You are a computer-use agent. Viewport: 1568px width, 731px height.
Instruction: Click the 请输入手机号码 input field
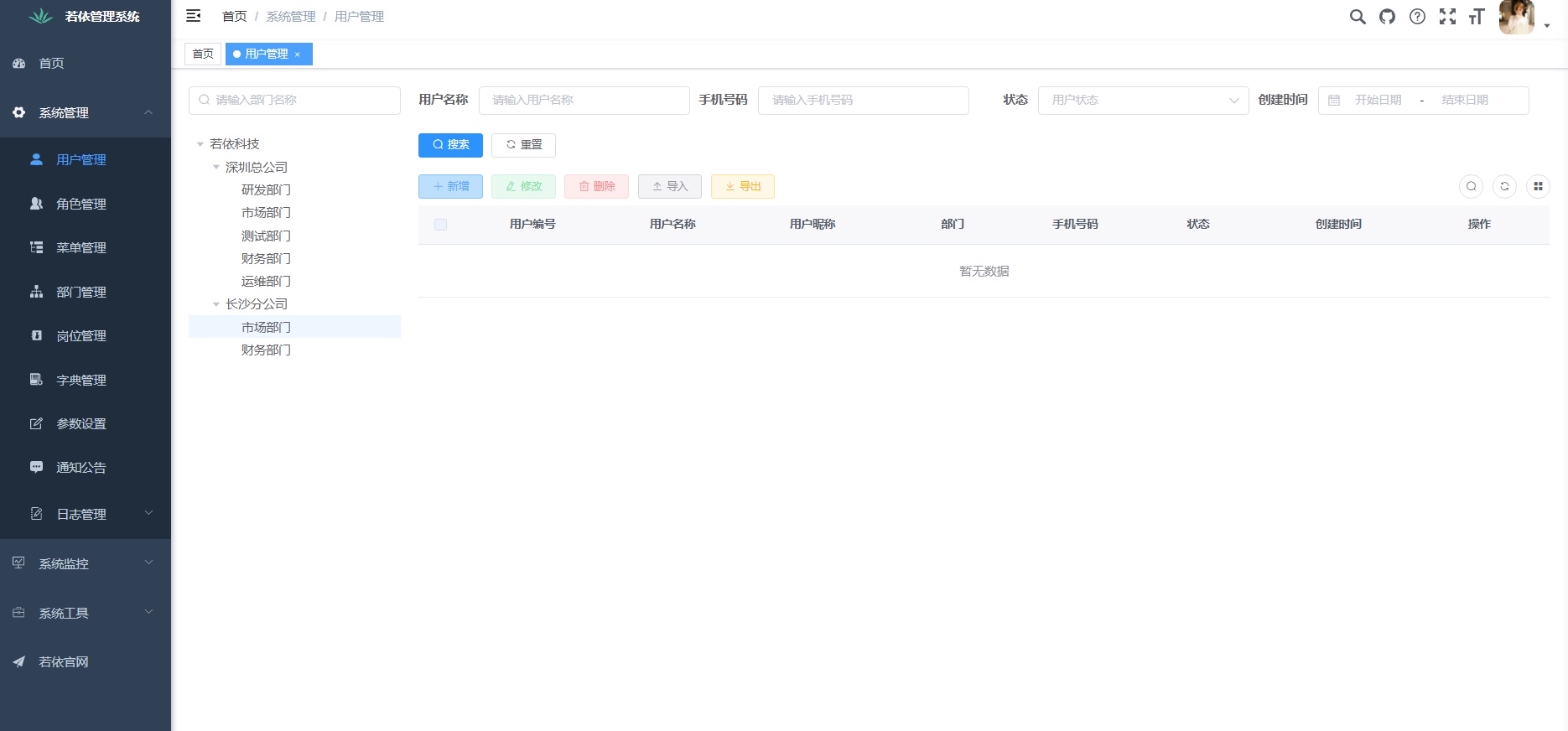click(x=864, y=100)
